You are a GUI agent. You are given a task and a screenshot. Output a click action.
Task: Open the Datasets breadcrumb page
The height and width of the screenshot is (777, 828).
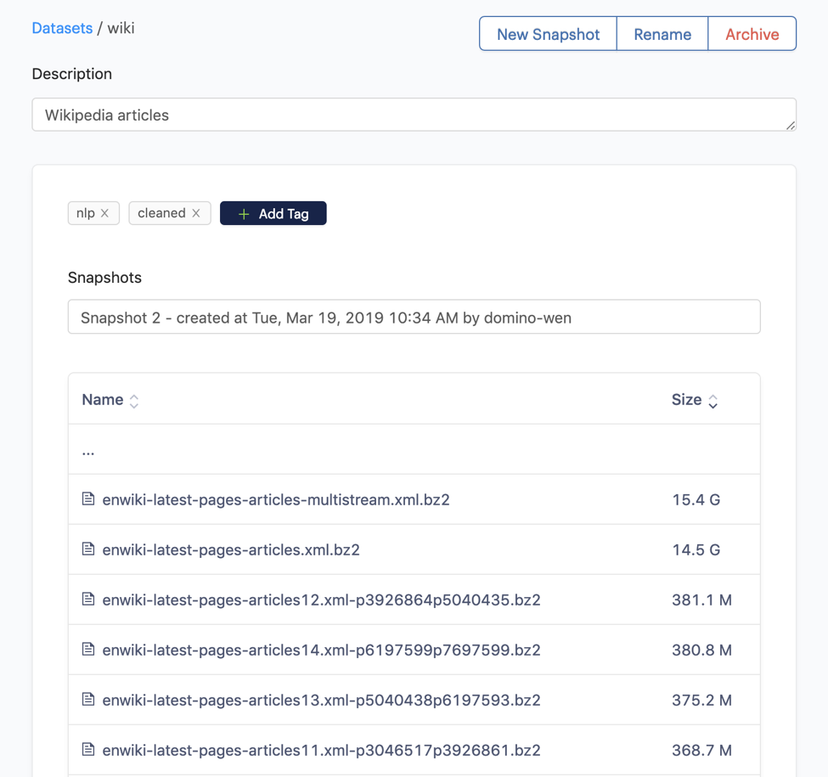62,28
